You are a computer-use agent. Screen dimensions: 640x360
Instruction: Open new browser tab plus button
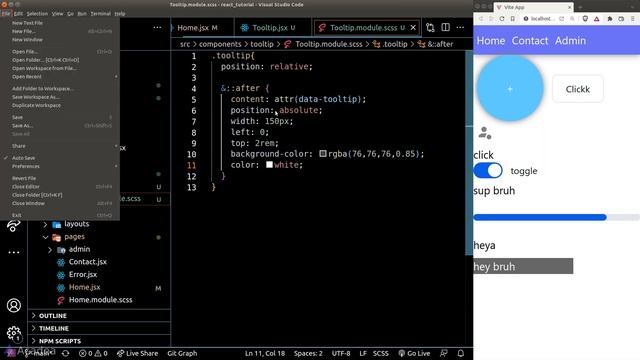click(x=580, y=7)
